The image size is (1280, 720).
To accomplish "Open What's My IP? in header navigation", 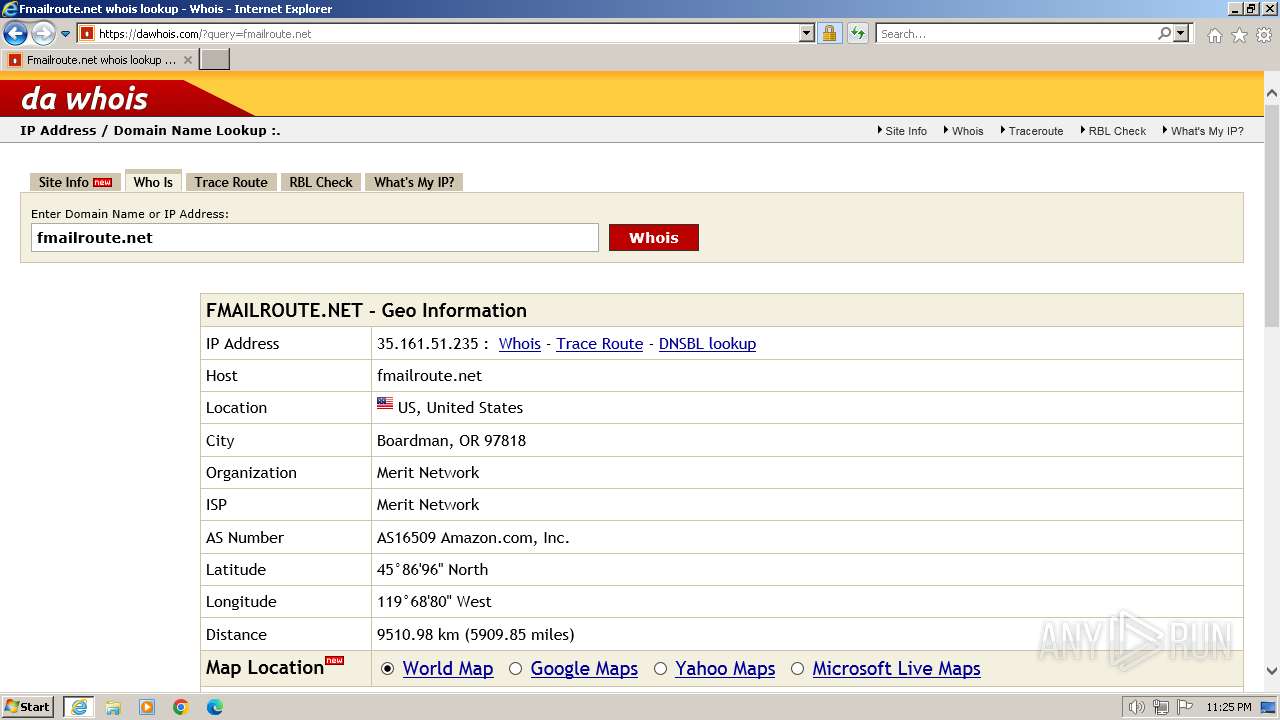I will pyautogui.click(x=1207, y=131).
